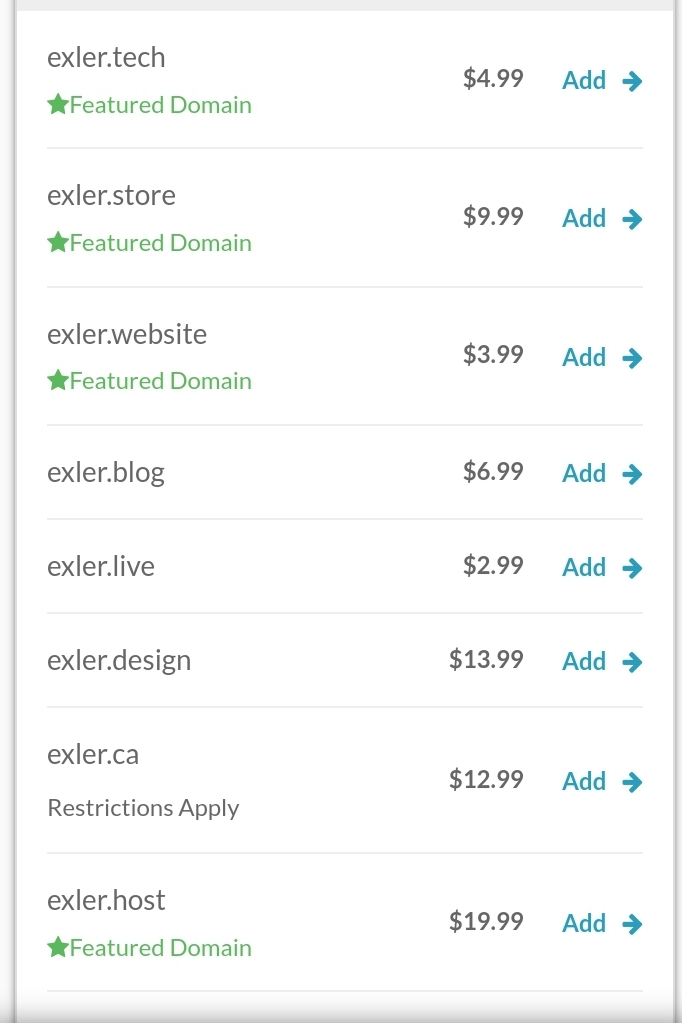Add exler.tech for $4.99
The width and height of the screenshot is (682, 1023).
(584, 81)
